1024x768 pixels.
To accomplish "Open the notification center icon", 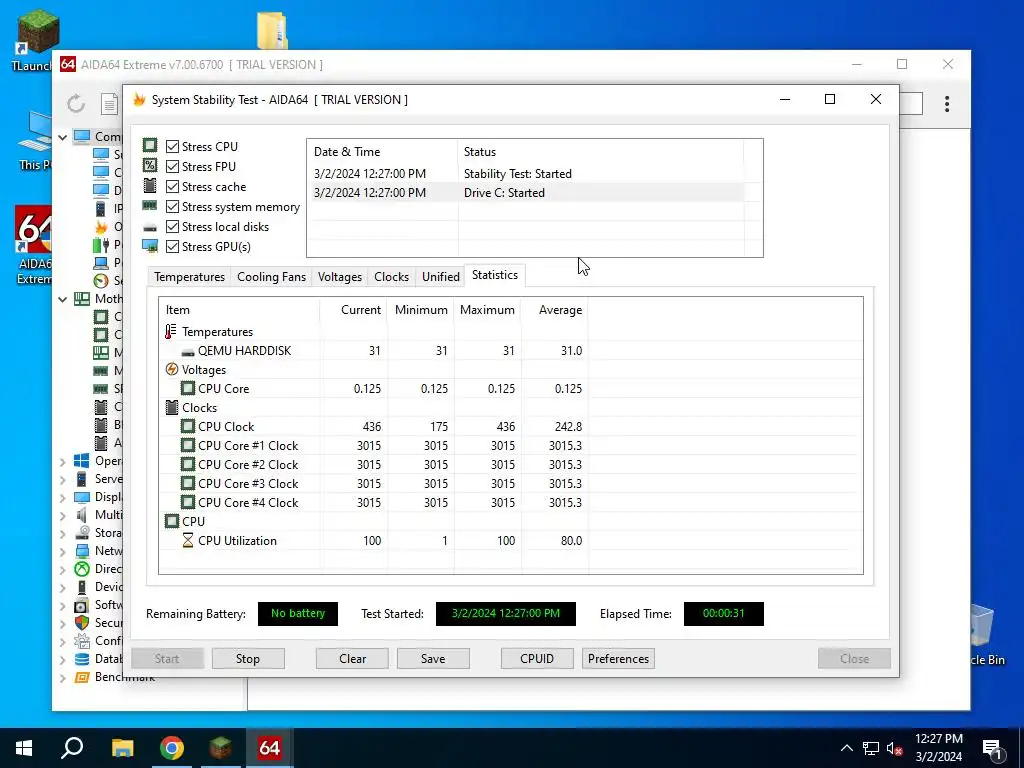I will (x=993, y=748).
